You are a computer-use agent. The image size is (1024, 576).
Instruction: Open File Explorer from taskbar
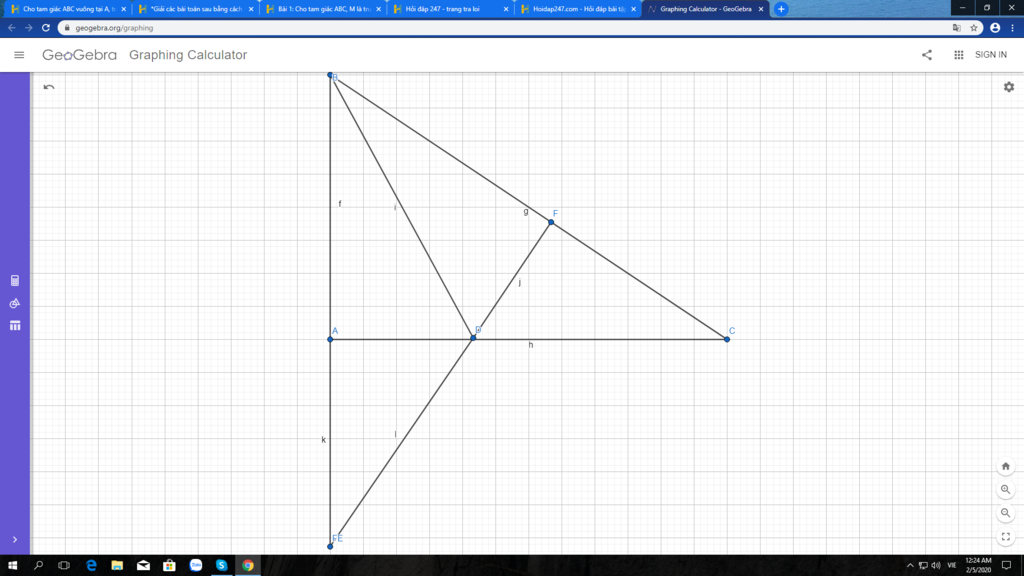click(117, 566)
